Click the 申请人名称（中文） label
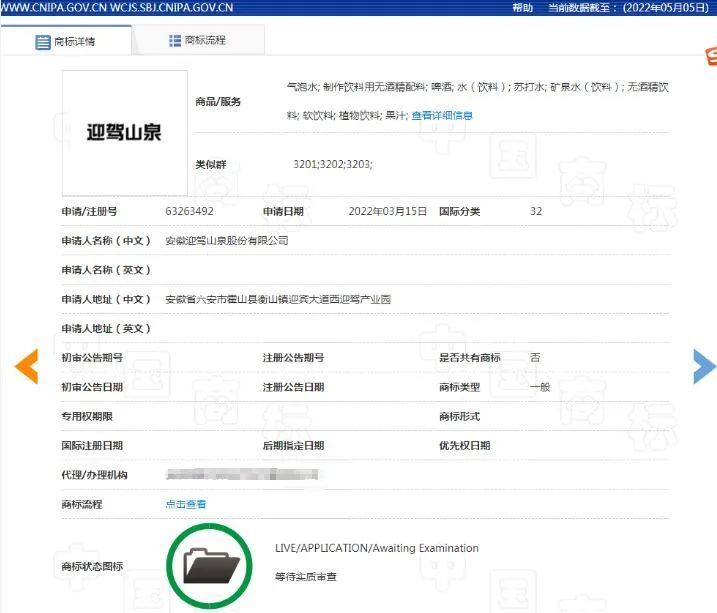The height and width of the screenshot is (613, 717). pyautogui.click(x=106, y=241)
